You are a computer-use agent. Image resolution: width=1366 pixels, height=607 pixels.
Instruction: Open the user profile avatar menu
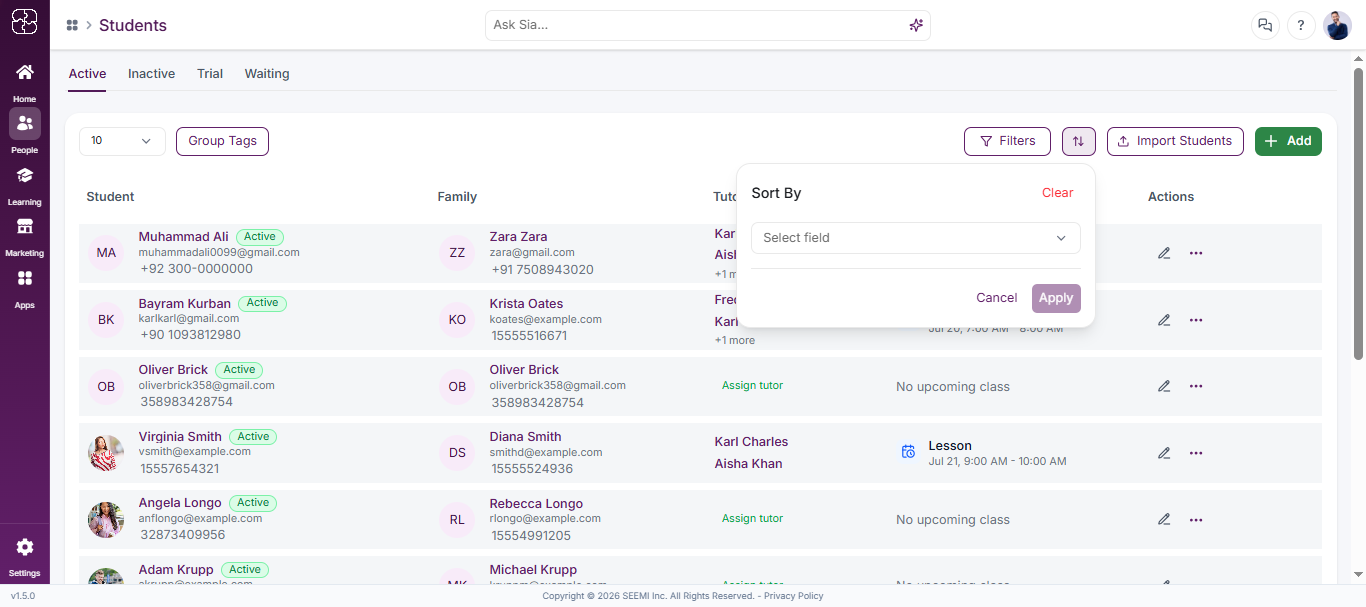[x=1337, y=26]
